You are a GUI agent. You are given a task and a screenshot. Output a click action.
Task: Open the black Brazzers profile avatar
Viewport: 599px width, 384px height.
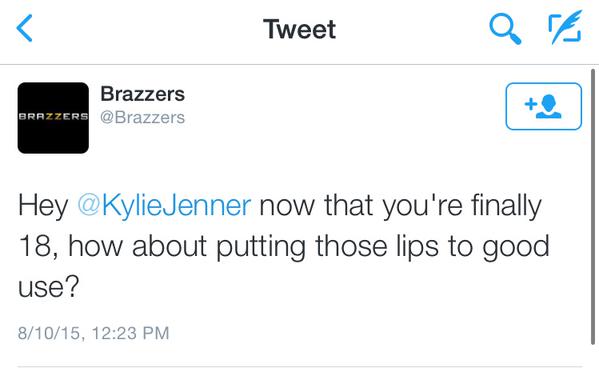[x=53, y=118]
